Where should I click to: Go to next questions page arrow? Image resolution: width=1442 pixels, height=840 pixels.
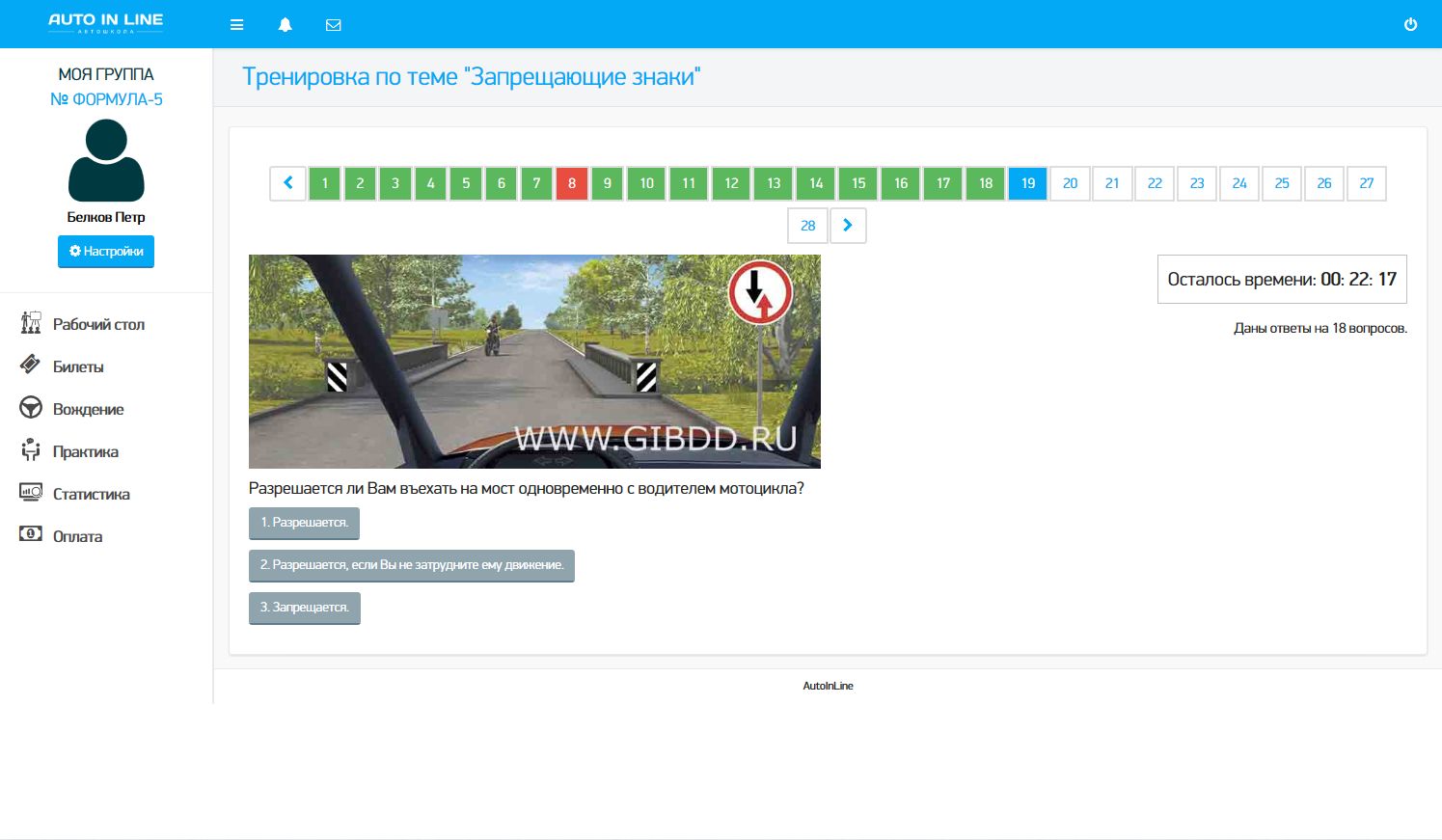[x=848, y=226]
